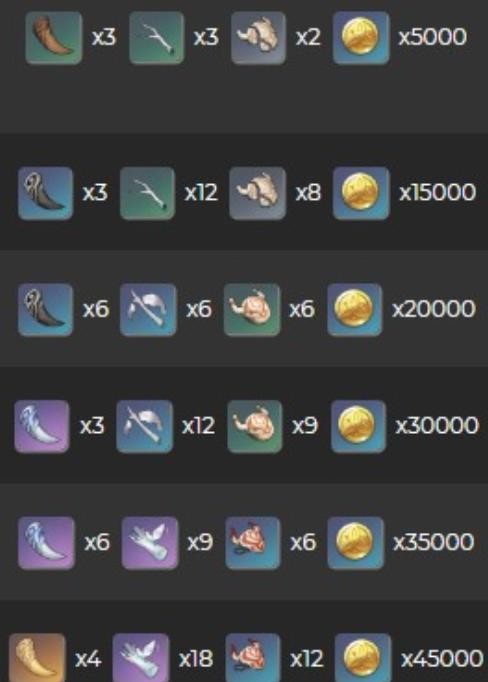Select the branch icon in the x5000 row

(x=156, y=38)
